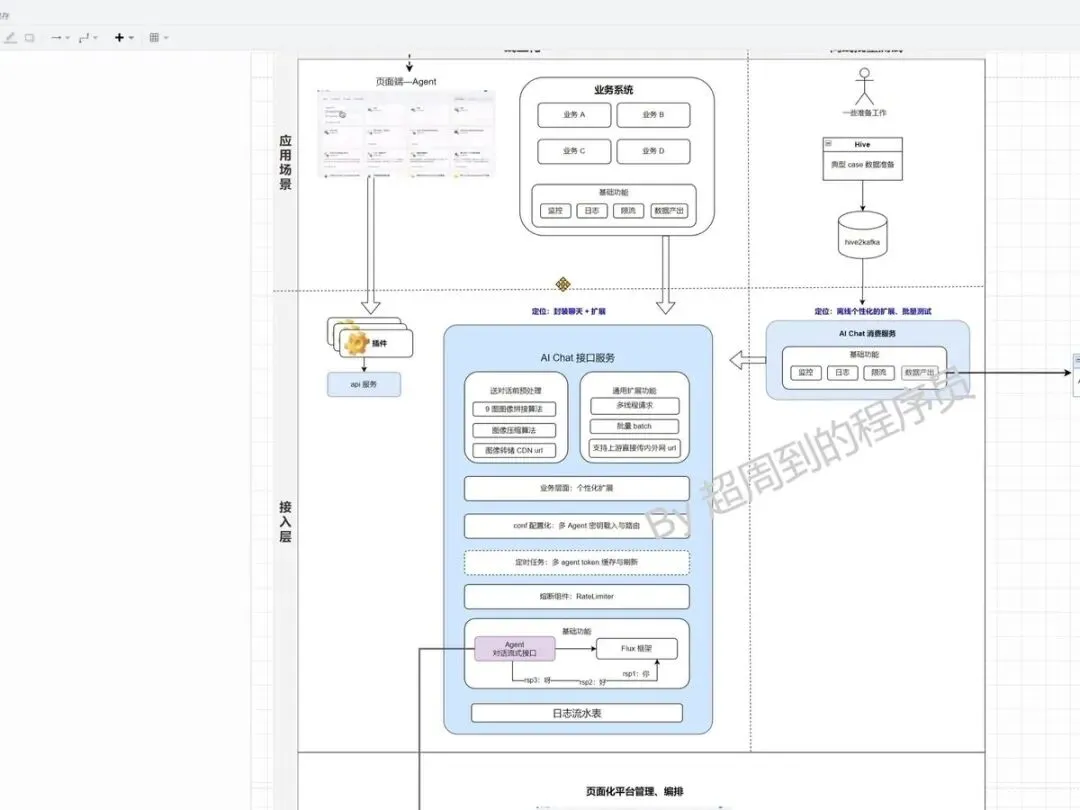Select the 9 图图像拼接算法 box

(x=514, y=409)
